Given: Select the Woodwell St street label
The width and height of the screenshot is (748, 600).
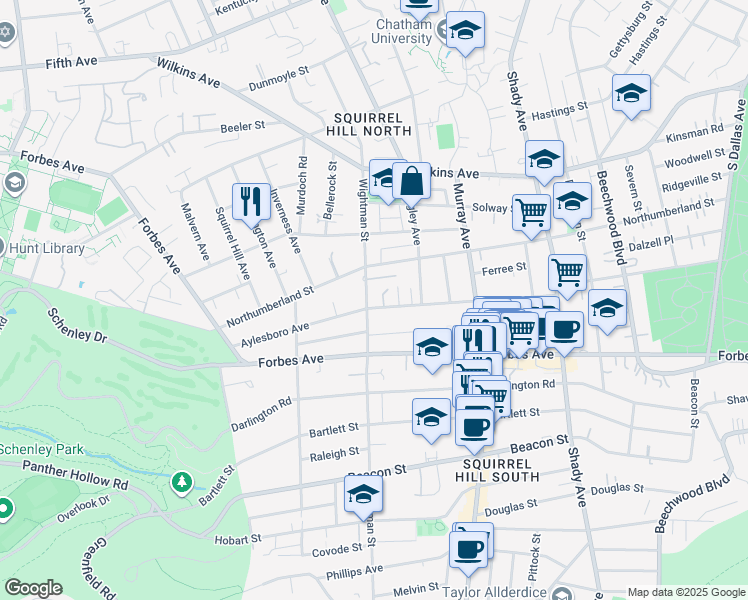Looking at the screenshot, I should click(x=695, y=158).
